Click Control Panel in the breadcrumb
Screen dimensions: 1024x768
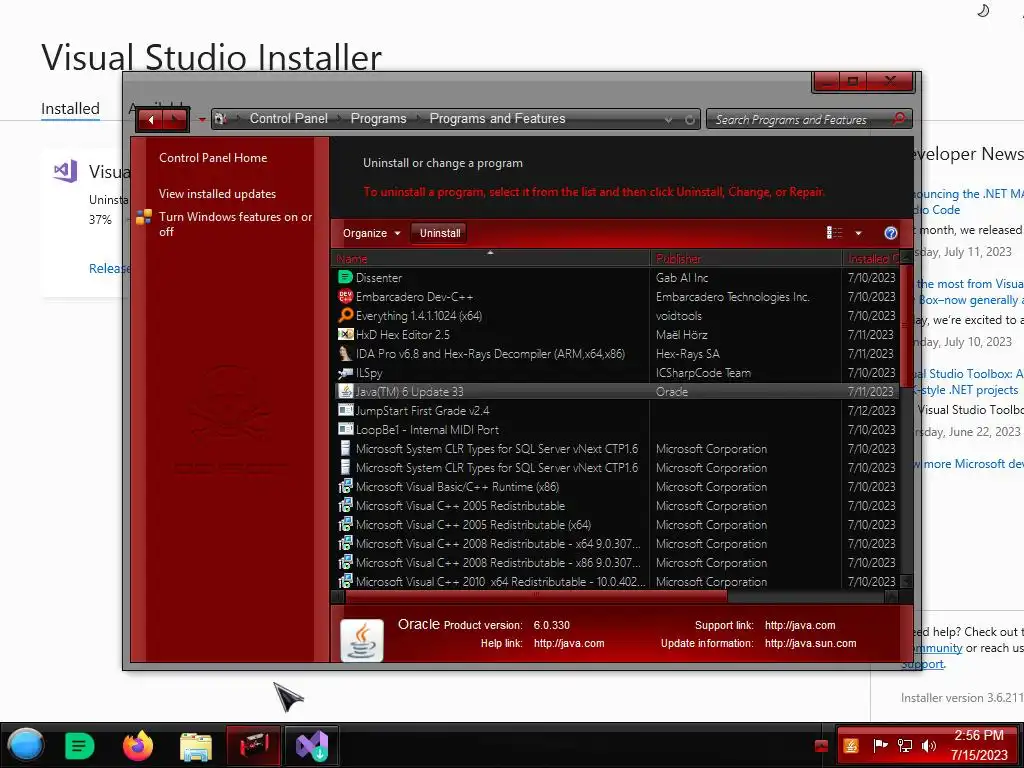[289, 118]
